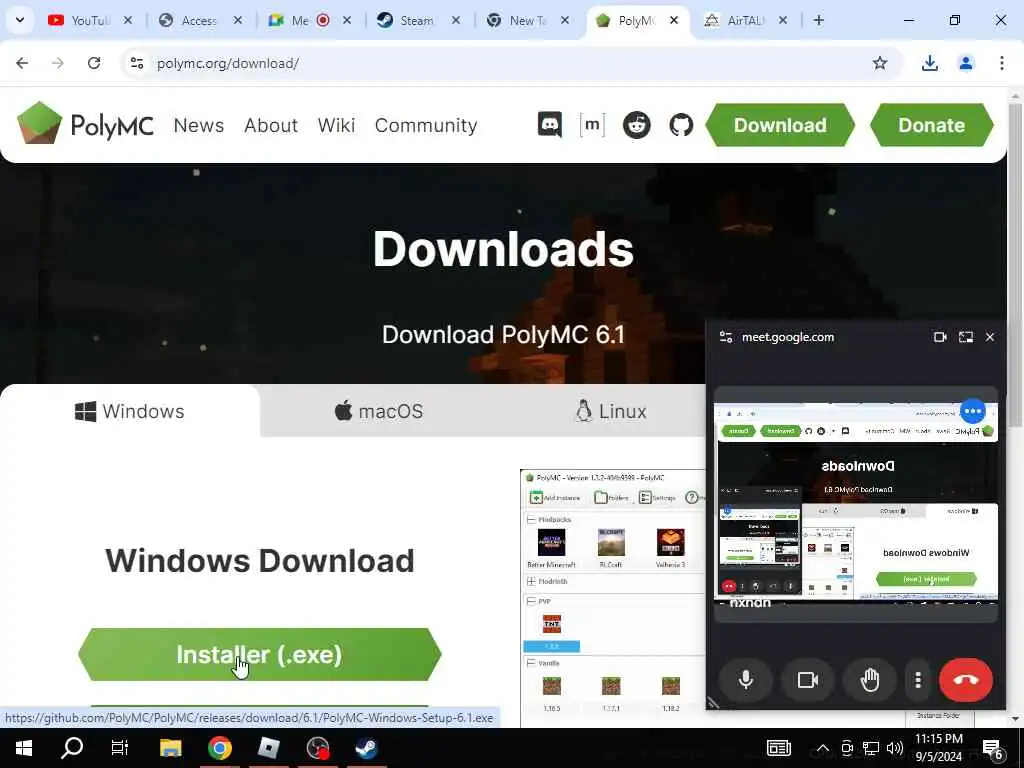Open taskbar Search
1024x768 pixels.
[x=72, y=748]
